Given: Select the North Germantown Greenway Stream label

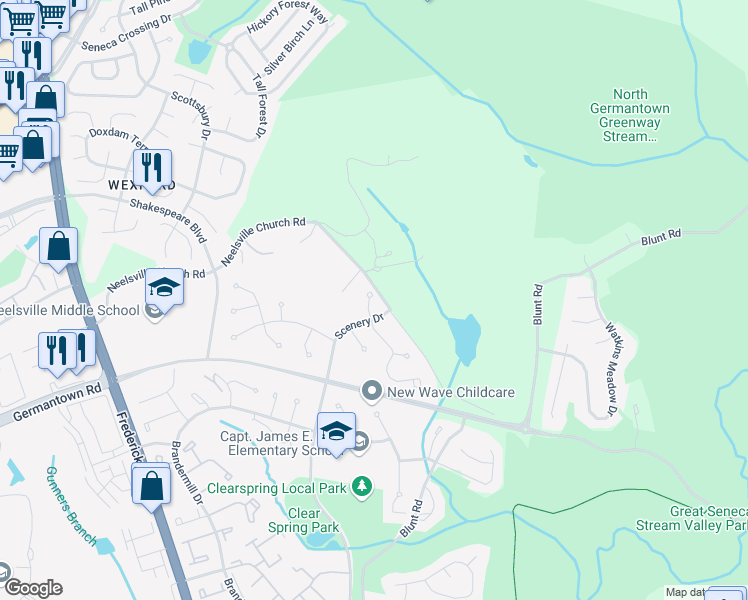Looking at the screenshot, I should [630, 115].
